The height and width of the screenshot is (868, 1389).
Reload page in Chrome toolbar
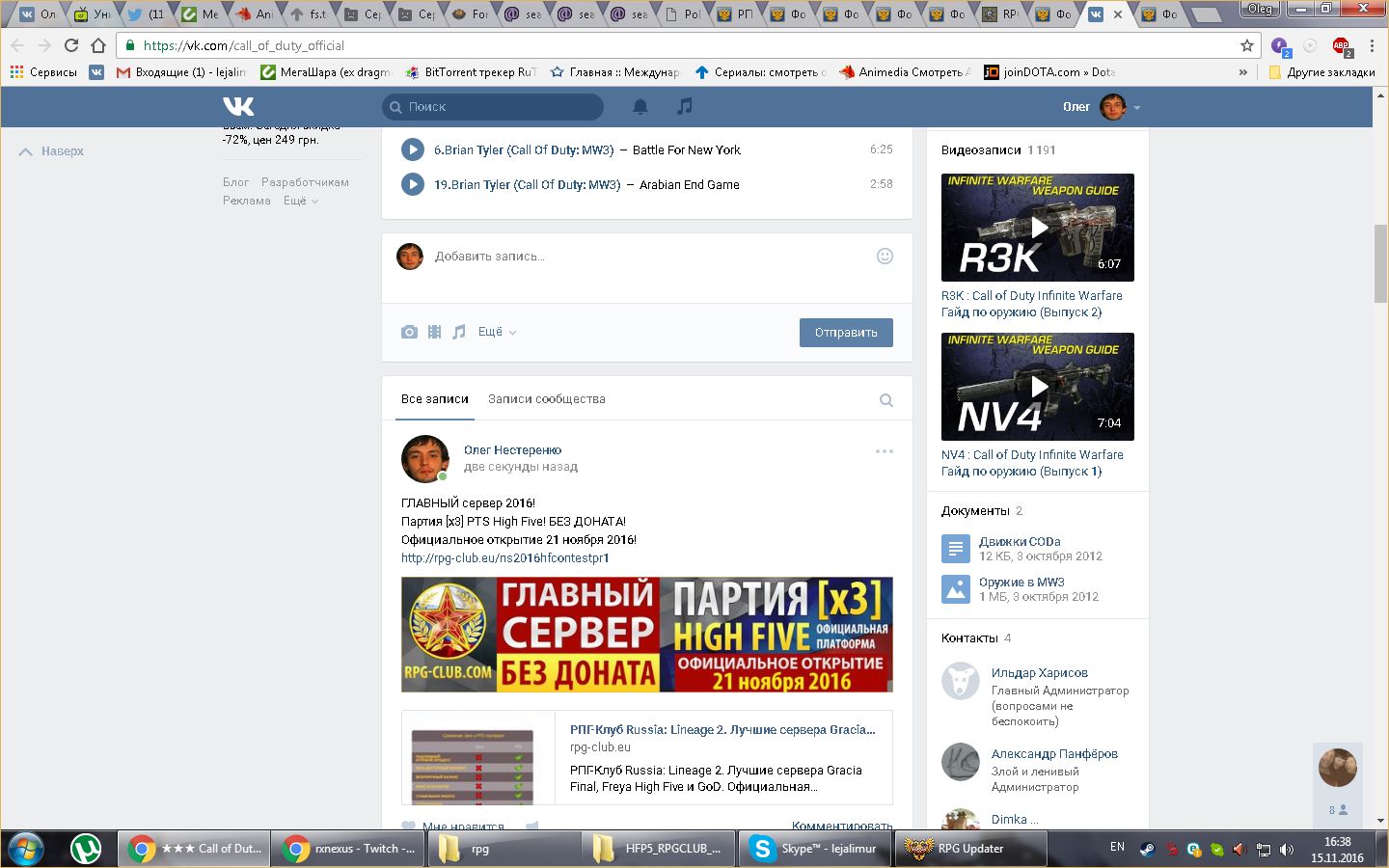pyautogui.click(x=71, y=45)
